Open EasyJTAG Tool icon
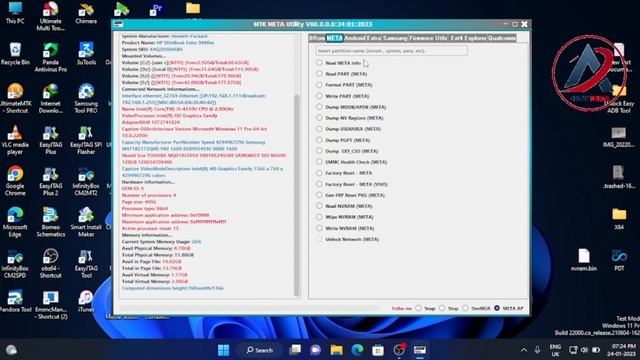 tap(86, 264)
